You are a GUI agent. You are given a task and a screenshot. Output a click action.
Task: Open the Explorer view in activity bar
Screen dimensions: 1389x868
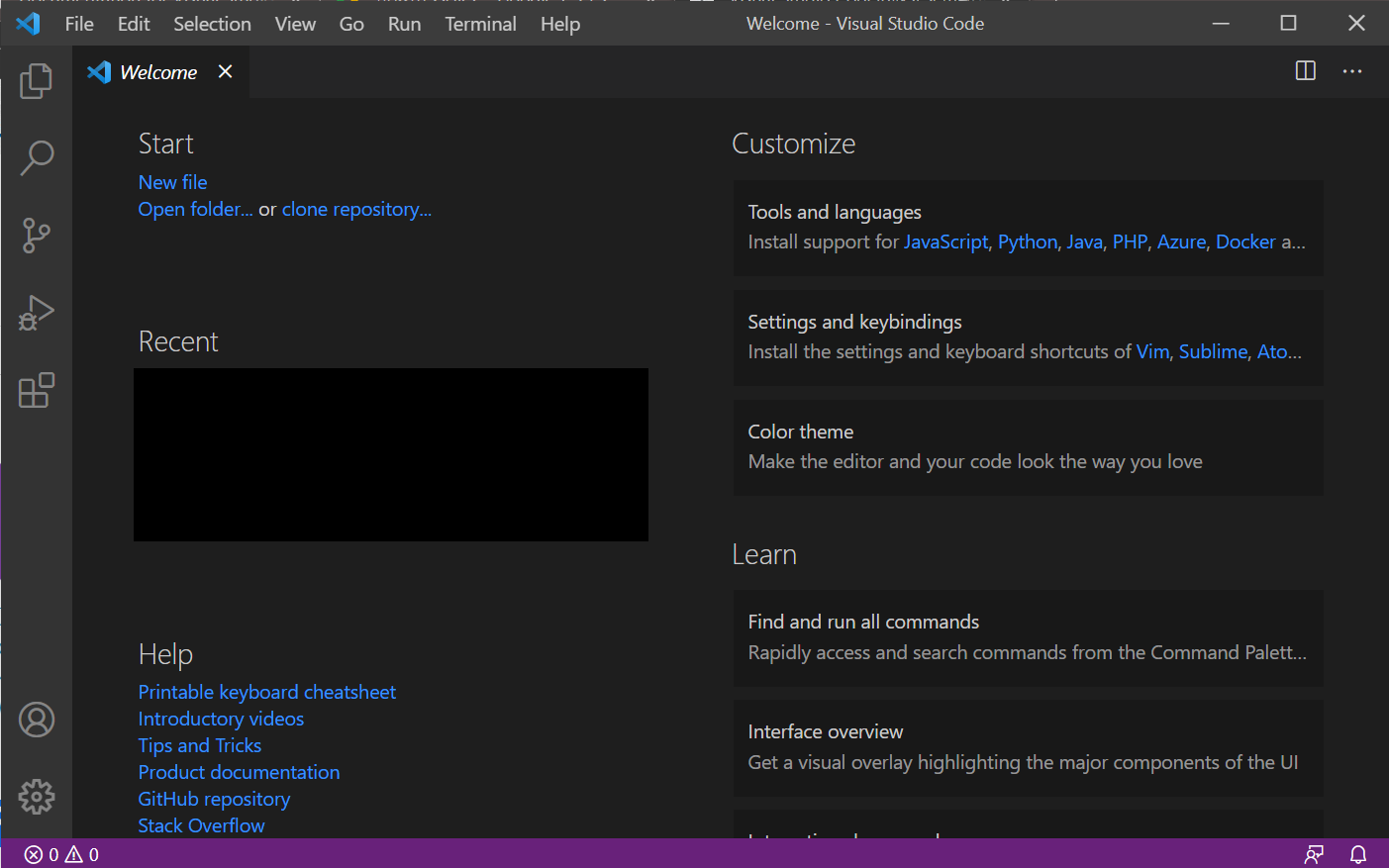click(37, 80)
